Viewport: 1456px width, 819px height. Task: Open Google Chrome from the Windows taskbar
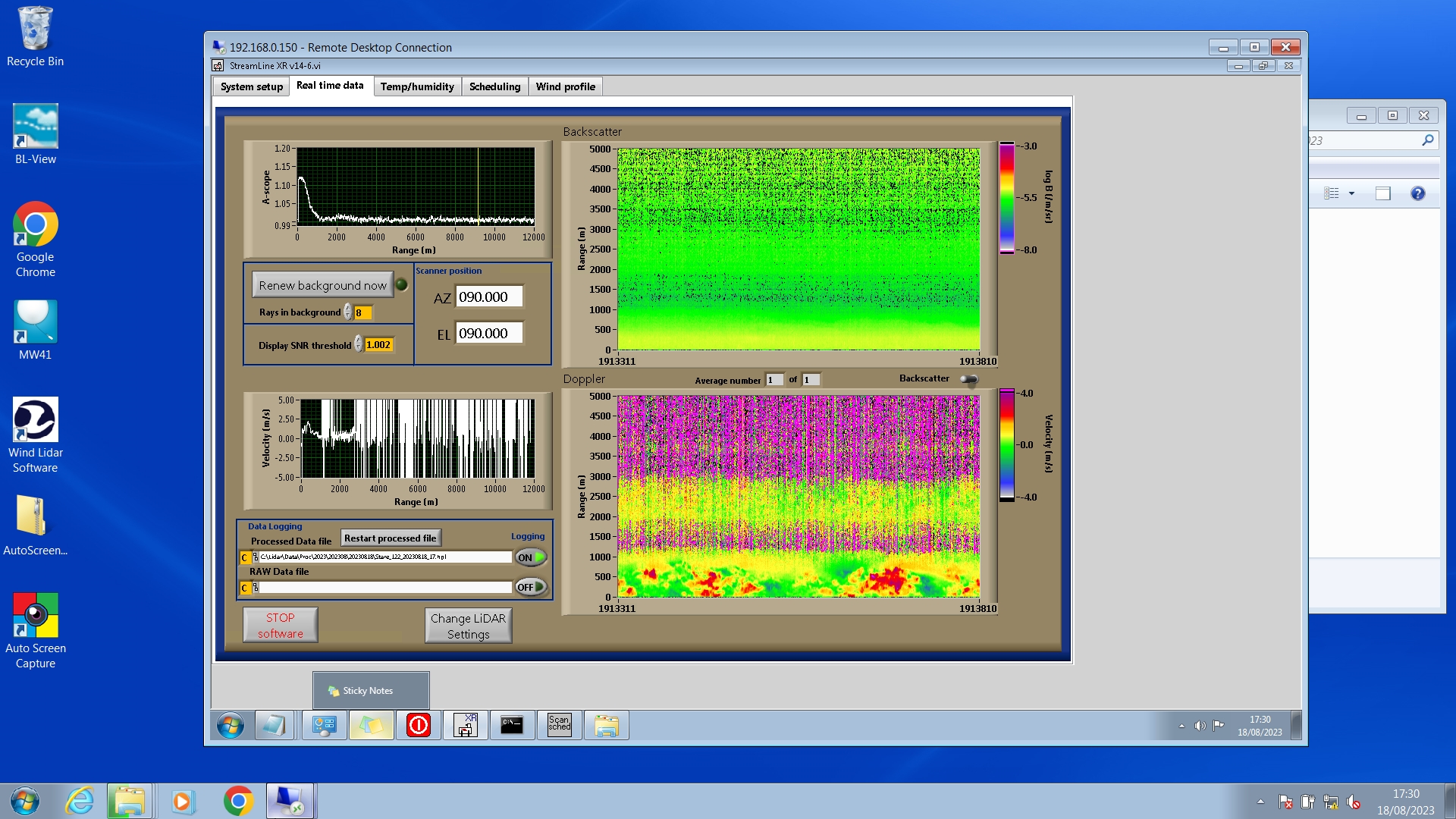coord(238,801)
